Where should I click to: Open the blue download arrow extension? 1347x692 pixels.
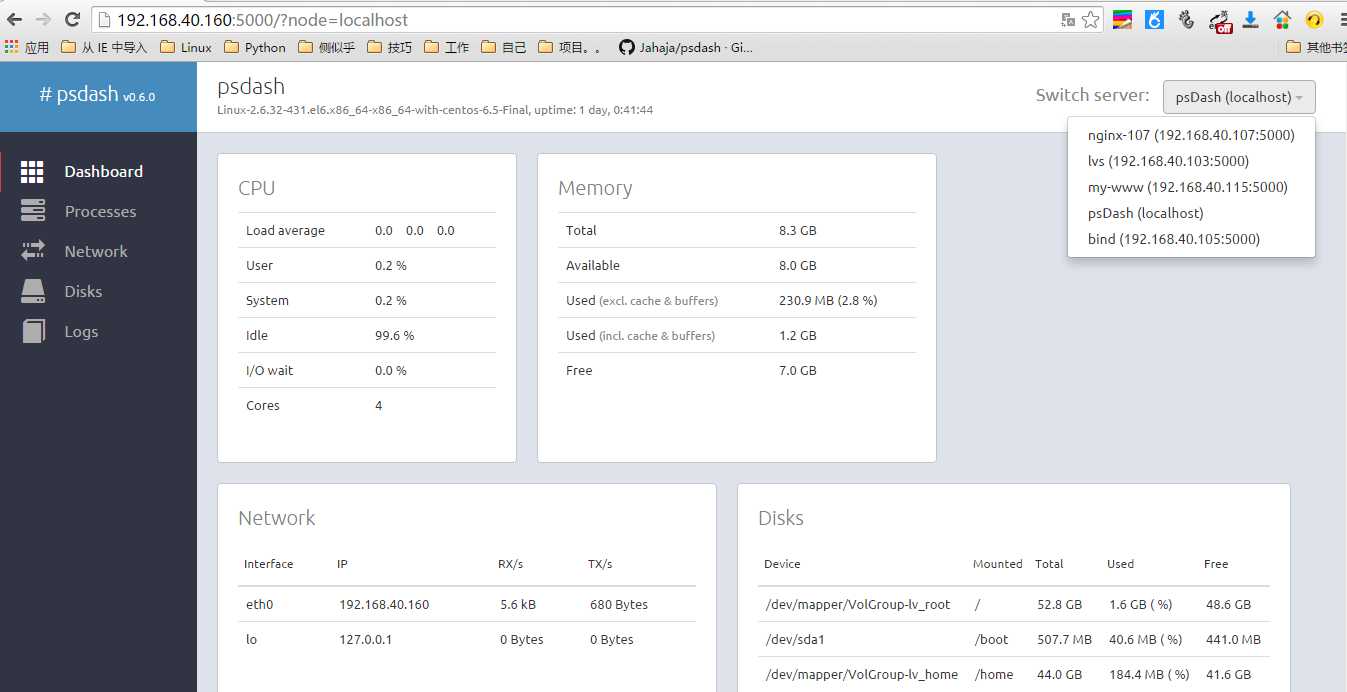pyautogui.click(x=1250, y=19)
